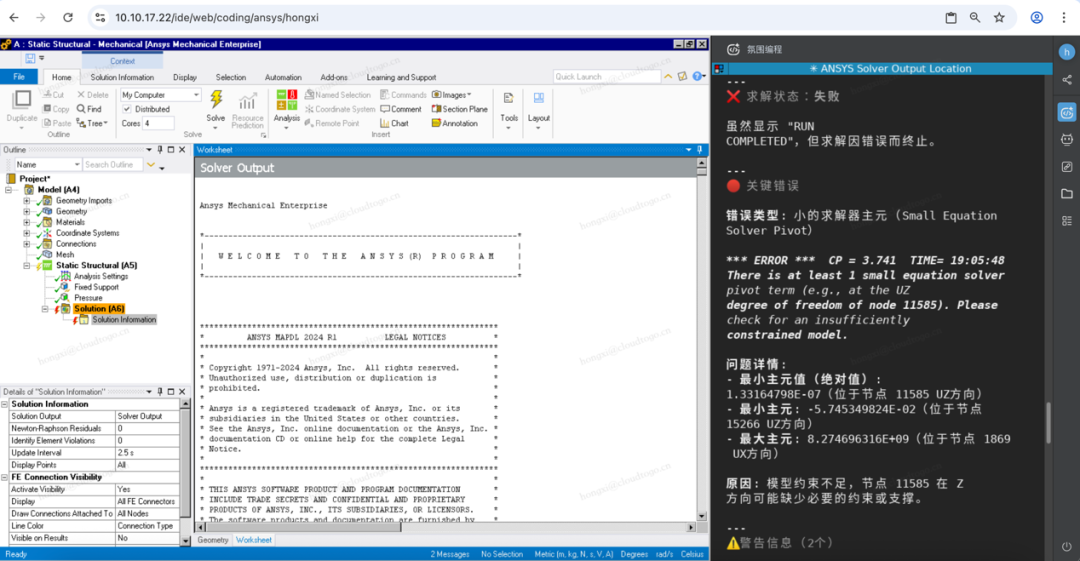Image resolution: width=1080 pixels, height=561 pixels.
Task: Click the checklist icon beside Quick Launch
Action: tap(683, 76)
